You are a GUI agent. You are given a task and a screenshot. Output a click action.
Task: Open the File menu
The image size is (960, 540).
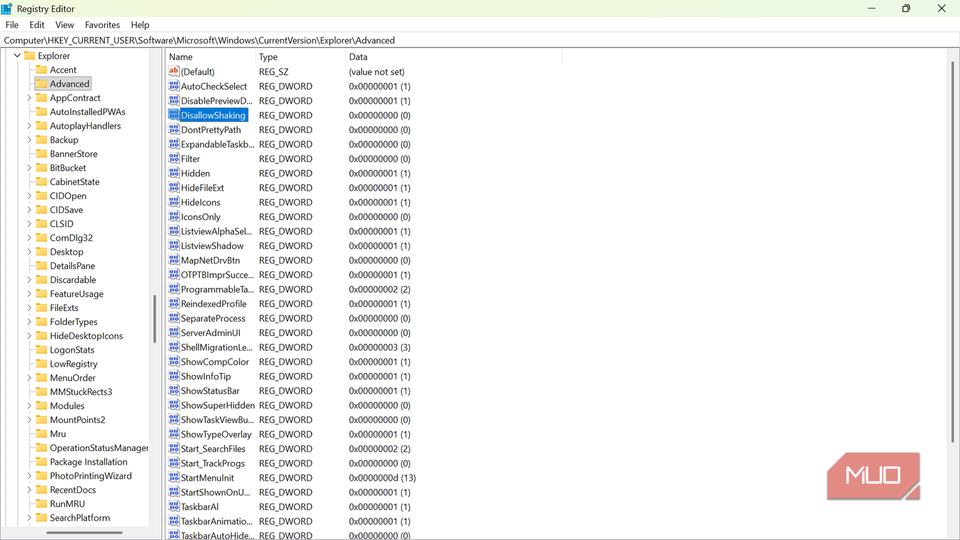(x=12, y=25)
